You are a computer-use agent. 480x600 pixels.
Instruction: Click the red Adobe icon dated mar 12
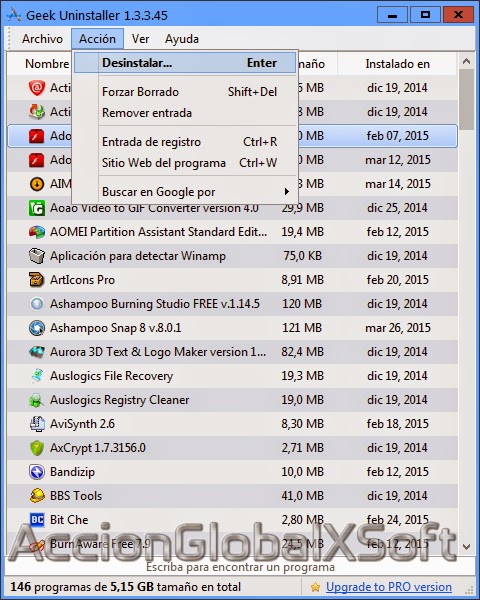click(37, 160)
